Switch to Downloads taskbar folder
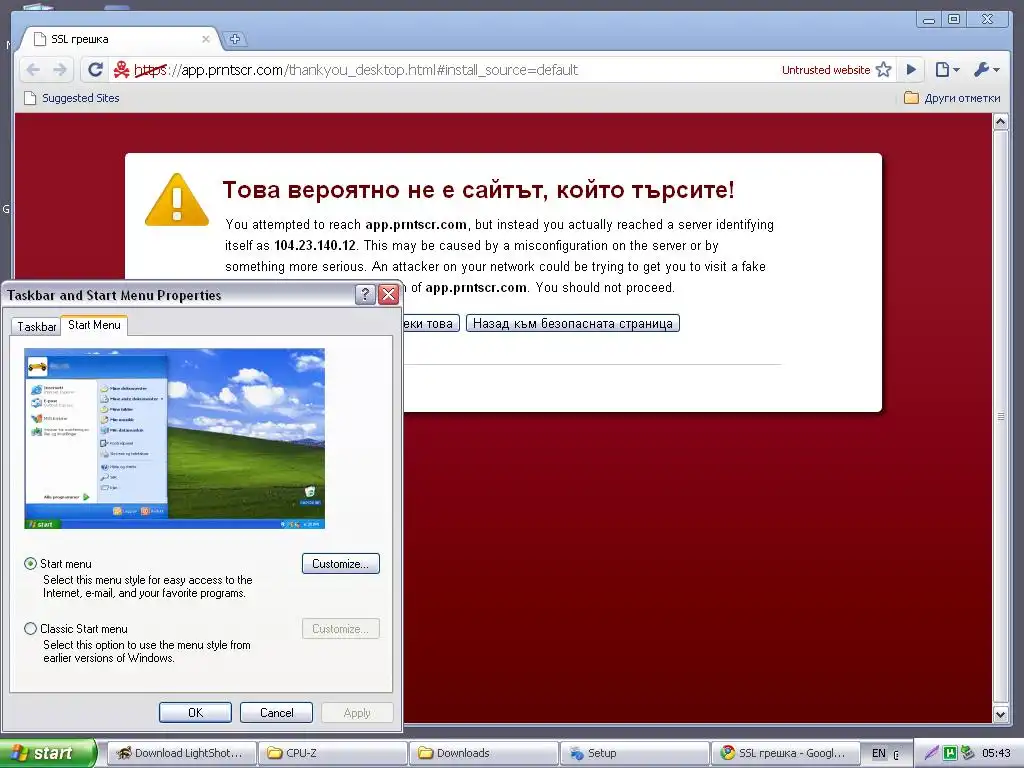1024x768 pixels. tap(484, 753)
